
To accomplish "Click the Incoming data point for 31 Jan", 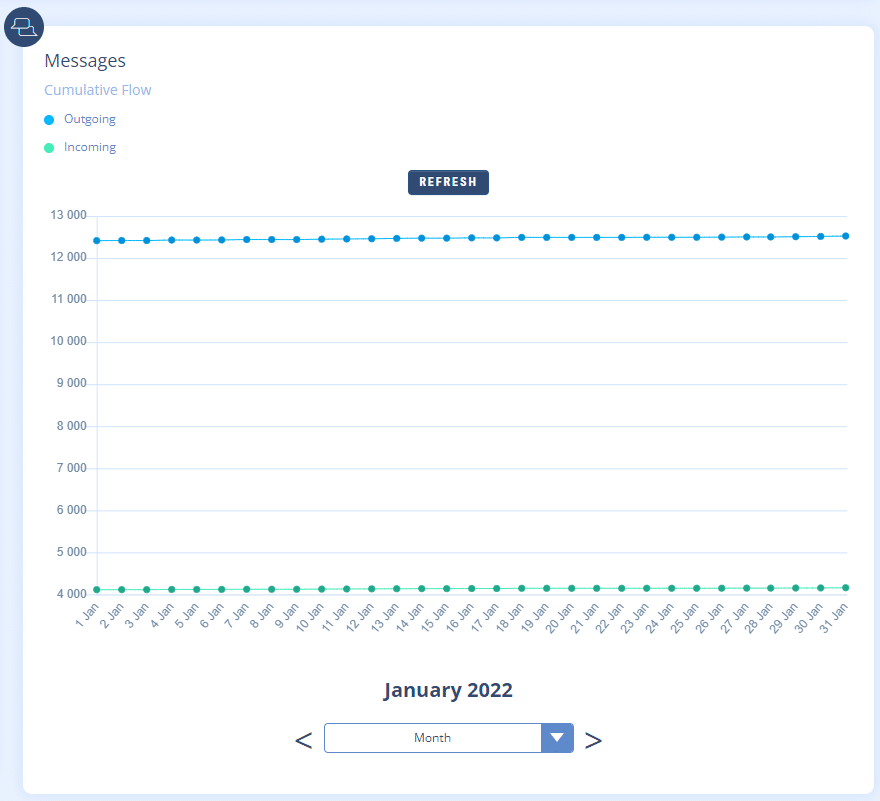I will pos(846,588).
